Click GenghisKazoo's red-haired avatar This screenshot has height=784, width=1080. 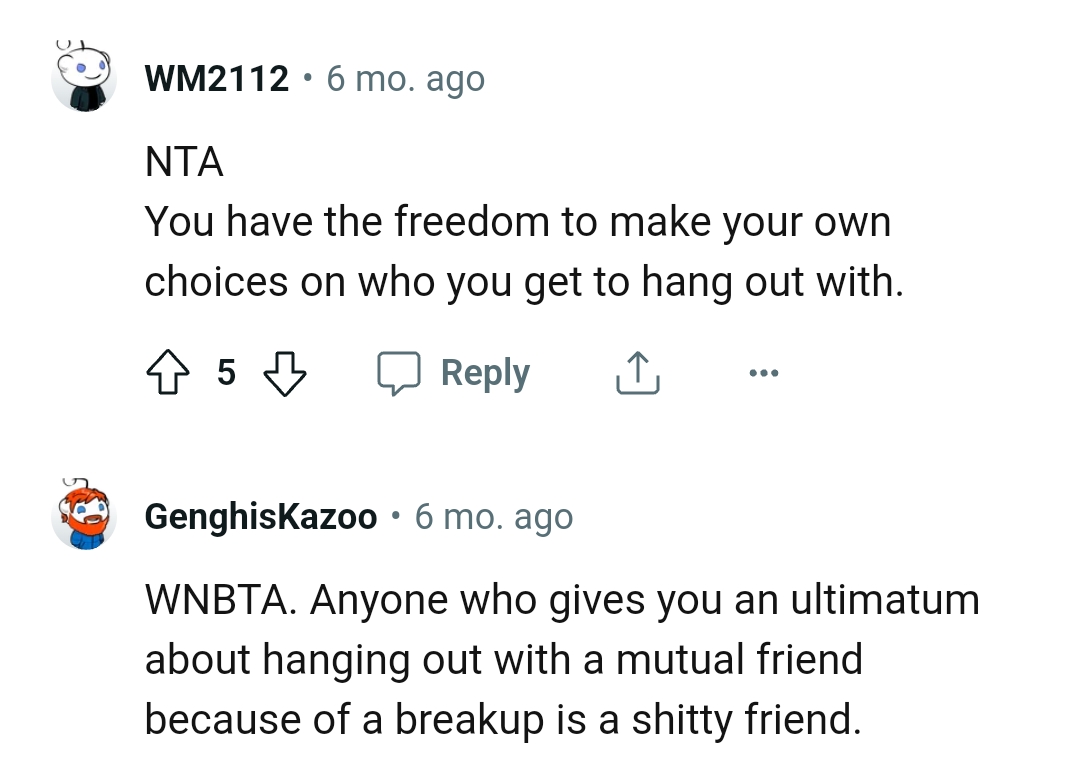[85, 516]
